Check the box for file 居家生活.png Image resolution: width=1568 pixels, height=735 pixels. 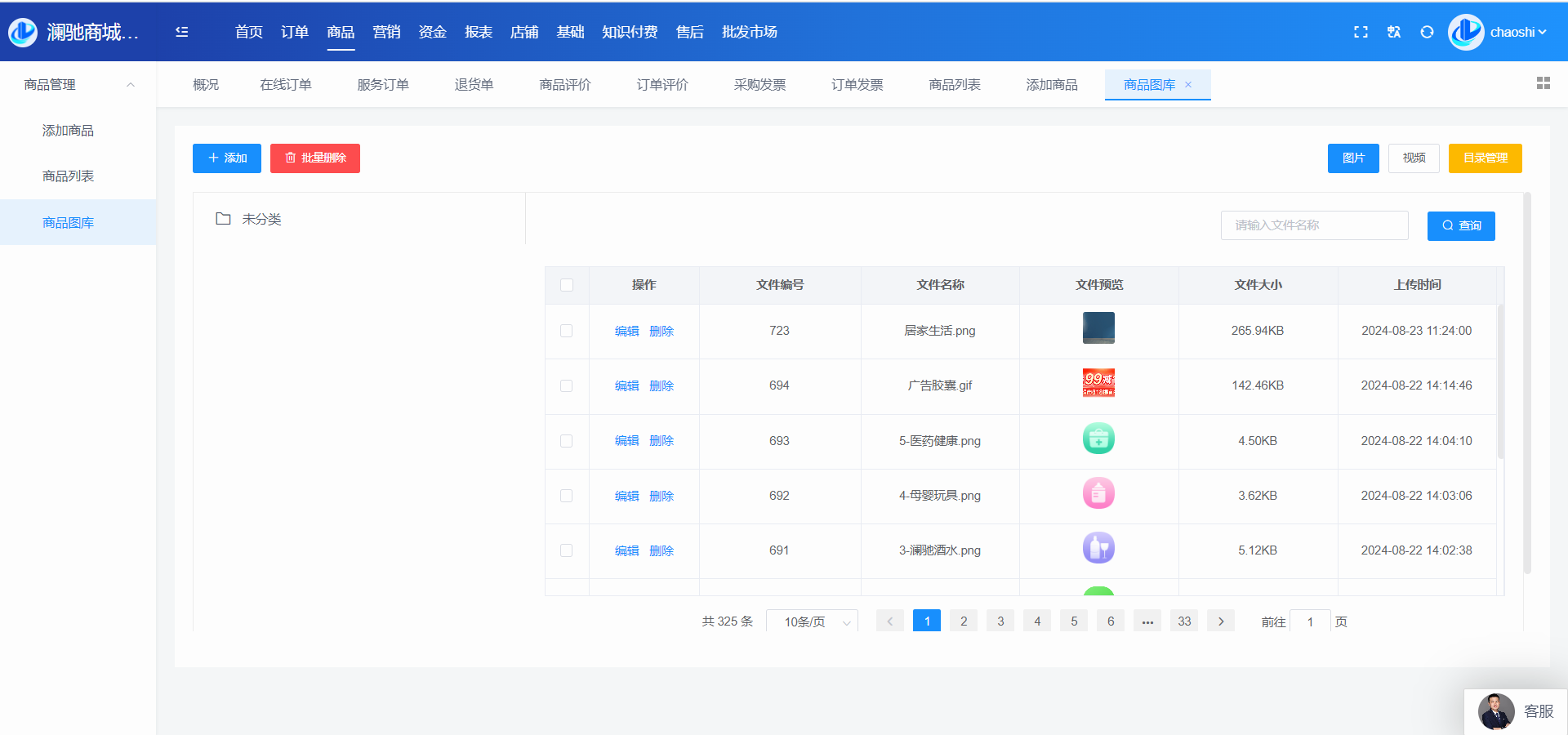coord(567,331)
